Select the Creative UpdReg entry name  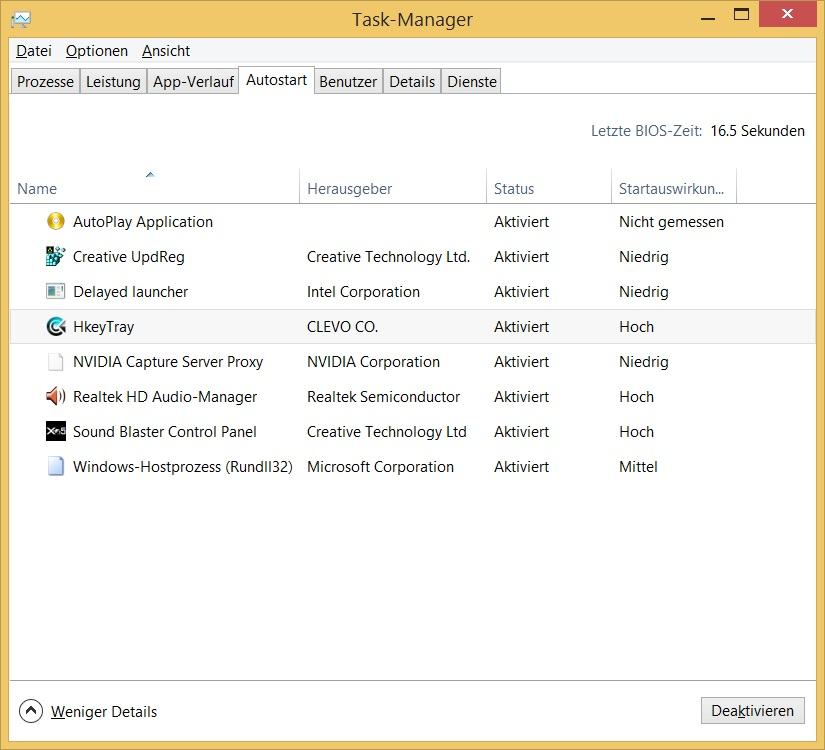tap(129, 257)
